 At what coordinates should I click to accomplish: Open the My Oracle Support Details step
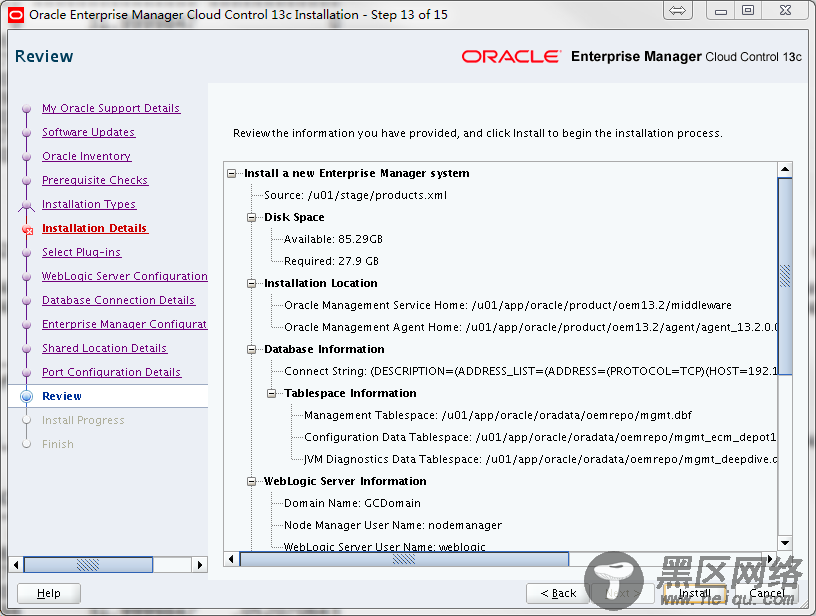(111, 108)
